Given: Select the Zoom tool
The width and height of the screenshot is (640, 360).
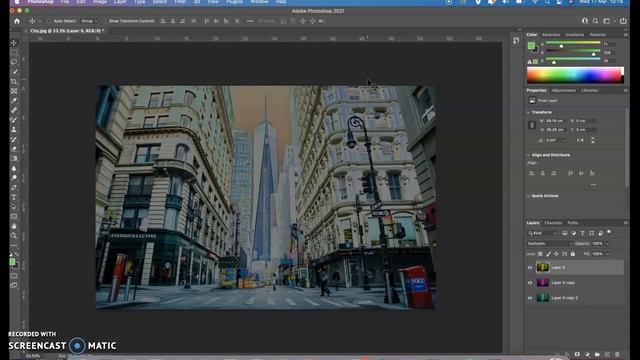Looking at the screenshot, I should [14, 236].
